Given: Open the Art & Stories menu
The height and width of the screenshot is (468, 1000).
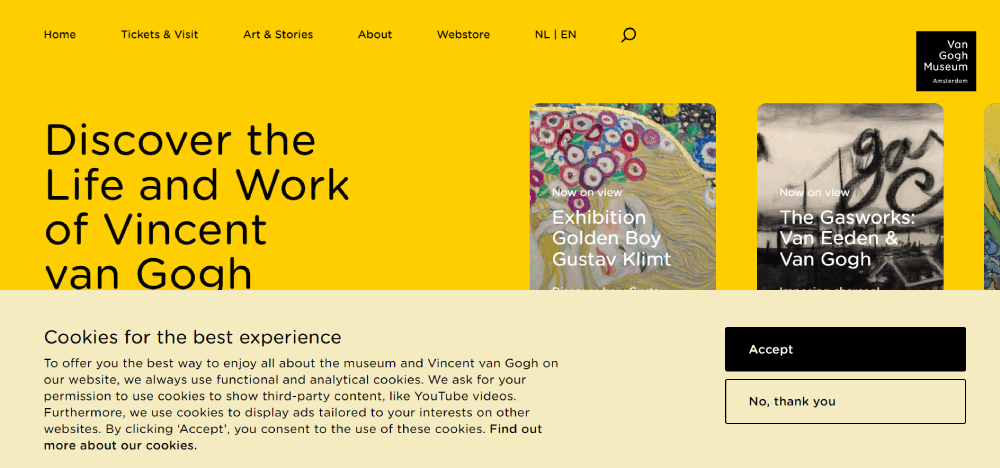Looking at the screenshot, I should (278, 35).
